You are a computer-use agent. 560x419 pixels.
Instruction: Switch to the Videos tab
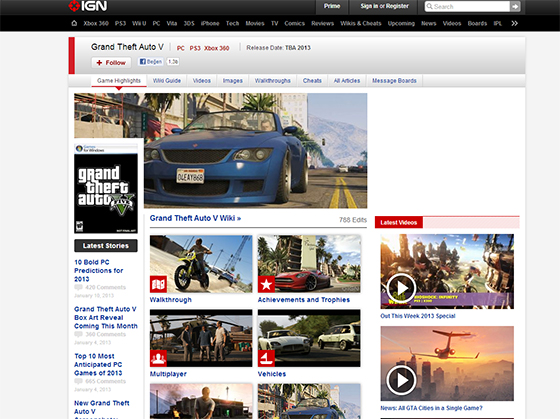[x=202, y=81]
